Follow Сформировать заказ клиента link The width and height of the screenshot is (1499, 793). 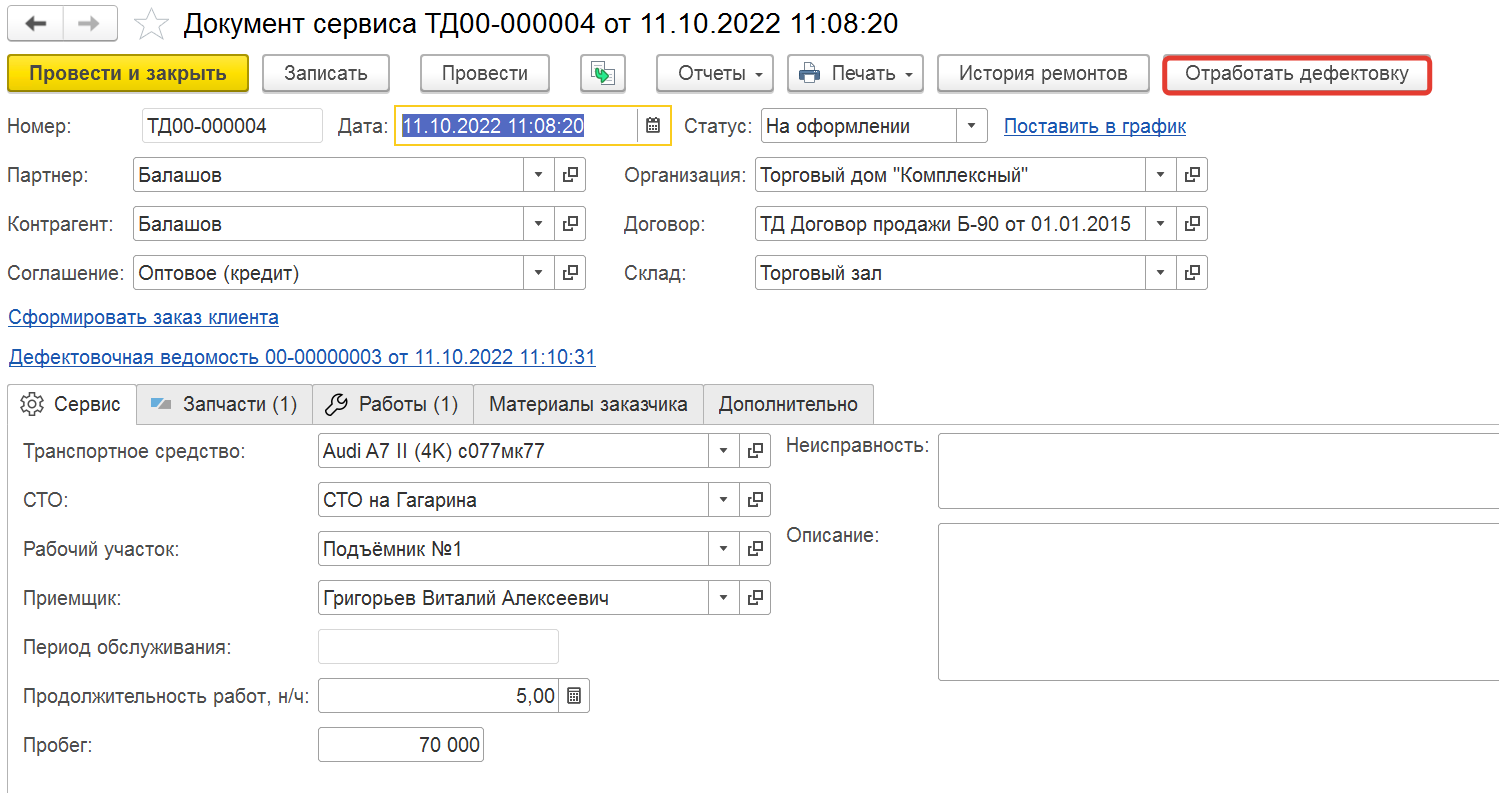coord(143,317)
